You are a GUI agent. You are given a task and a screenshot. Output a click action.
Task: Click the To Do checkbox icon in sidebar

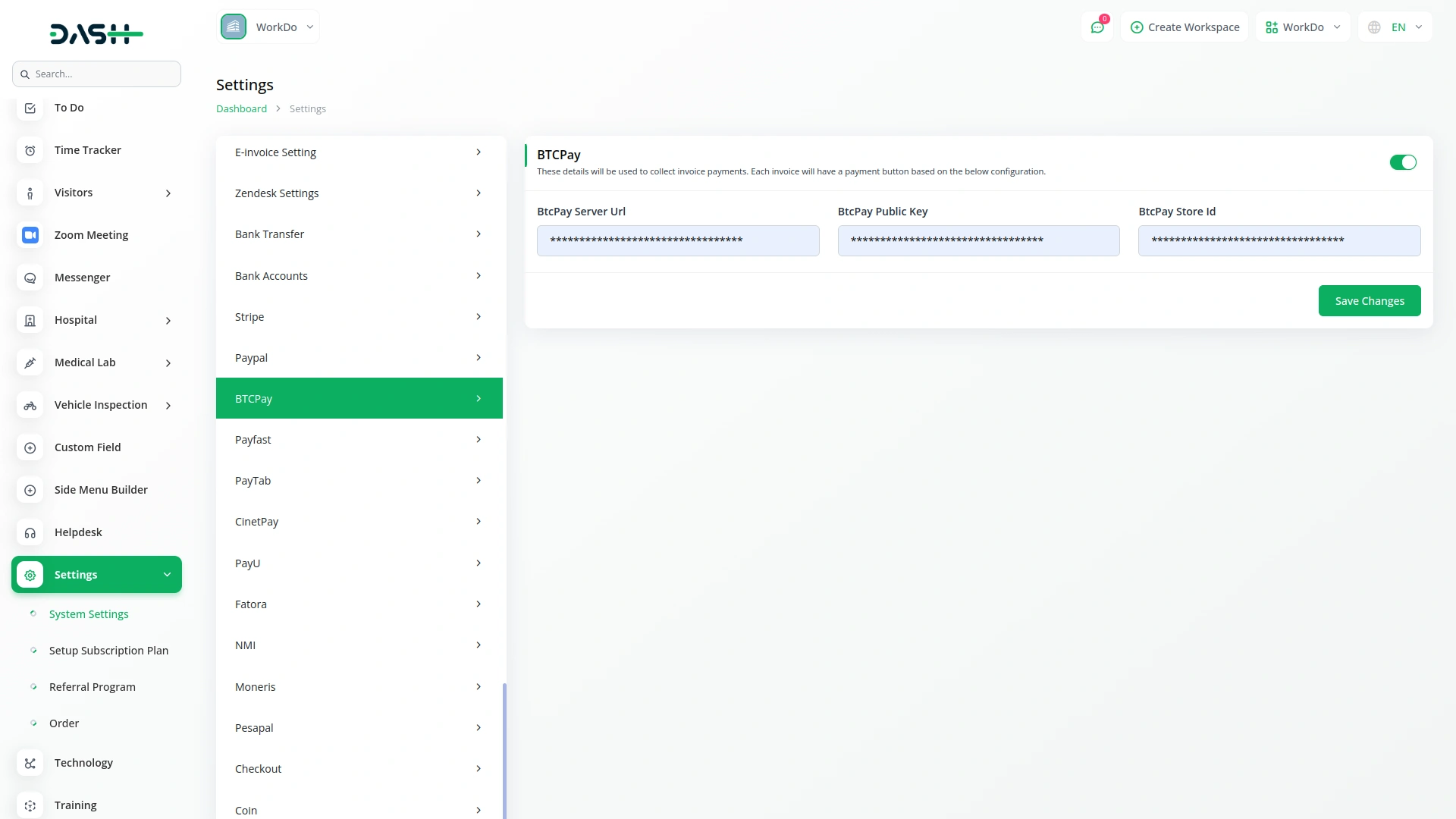(30, 108)
